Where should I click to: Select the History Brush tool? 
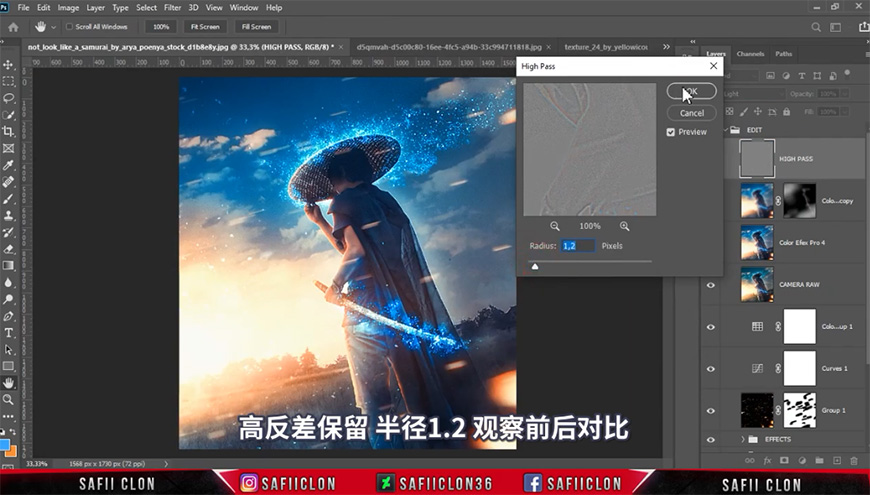click(x=8, y=232)
